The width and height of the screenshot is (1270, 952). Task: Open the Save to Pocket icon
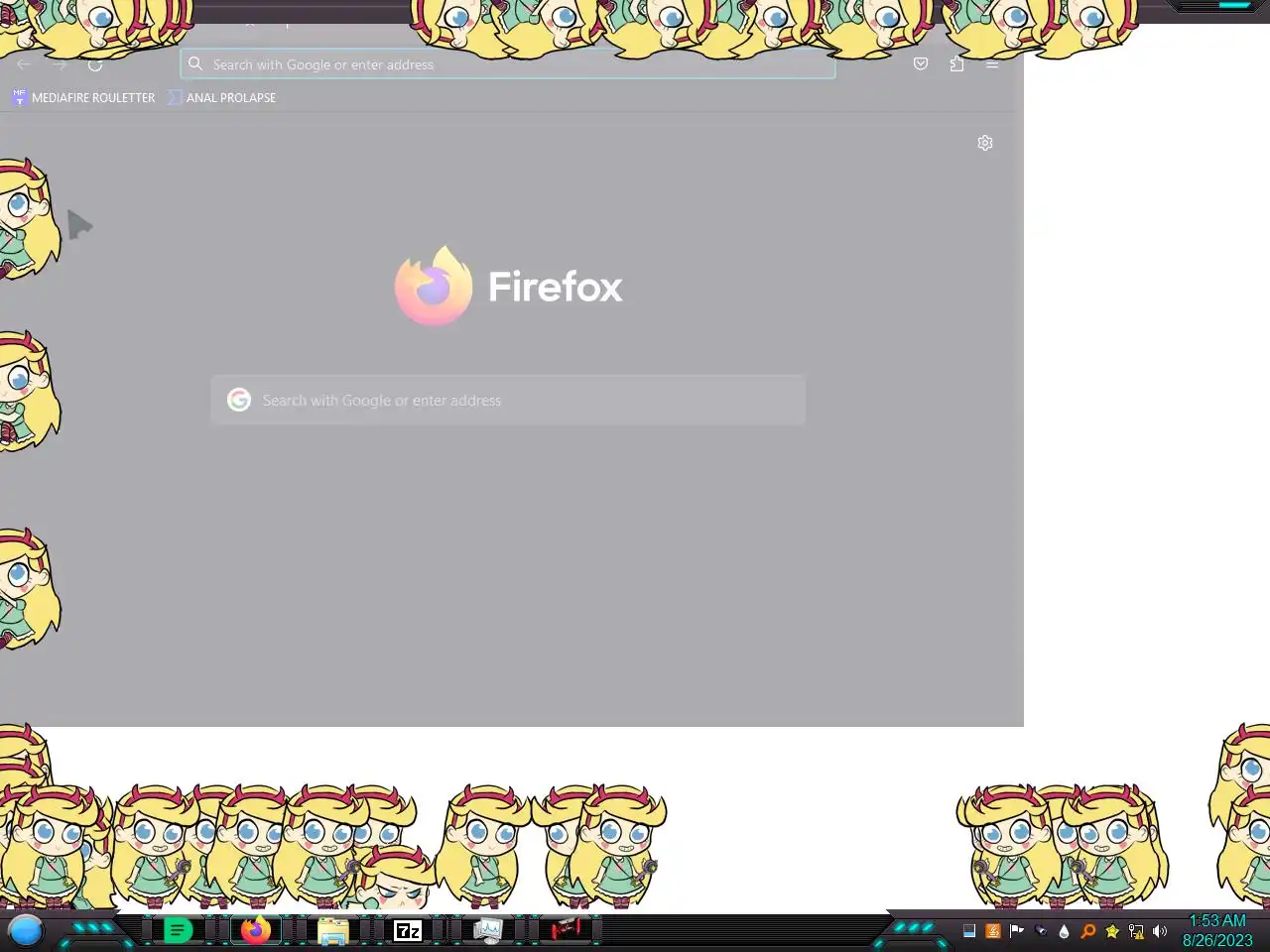(921, 63)
